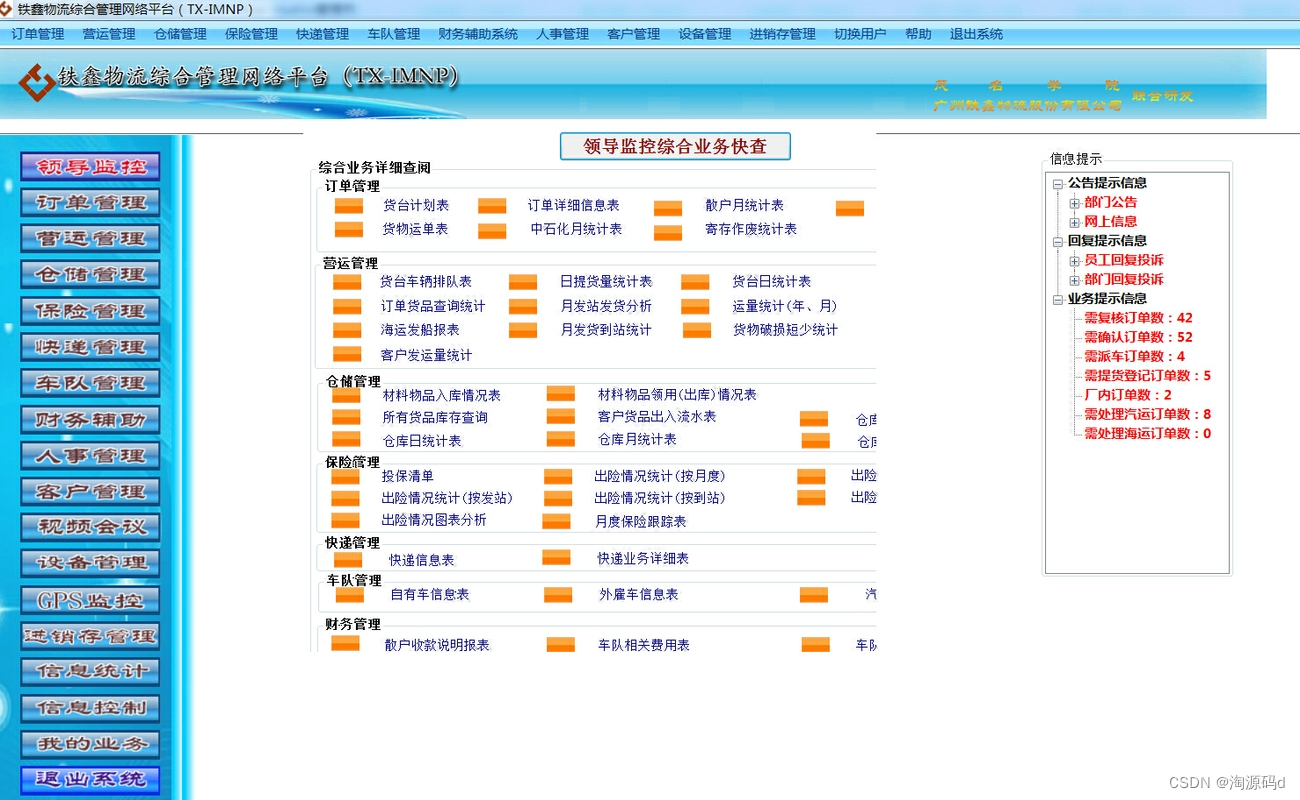Click the orange icon beside 订单详细信息表
Image resolution: width=1300 pixels, height=800 pixels.
coord(492,207)
